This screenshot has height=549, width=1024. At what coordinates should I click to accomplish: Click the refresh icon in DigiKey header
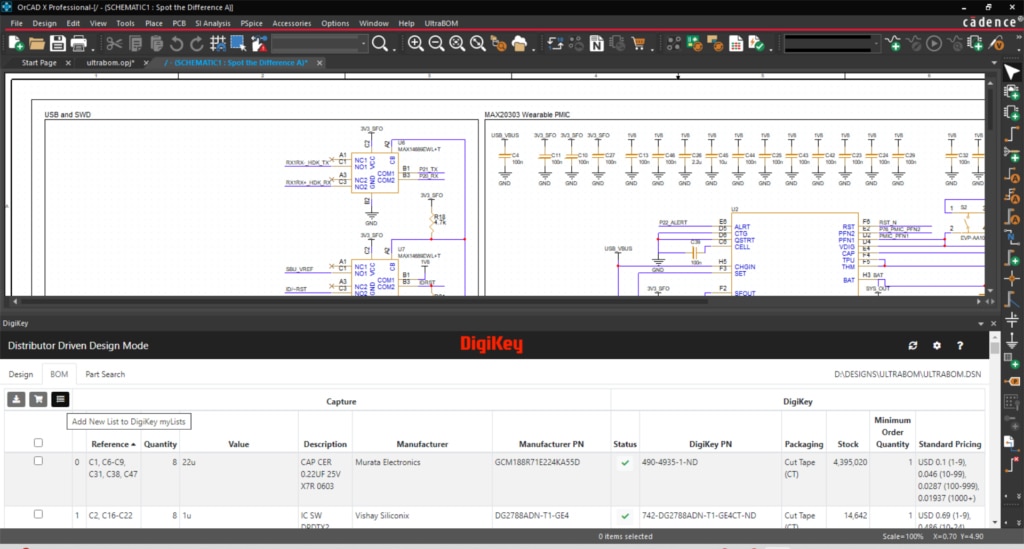tap(912, 345)
